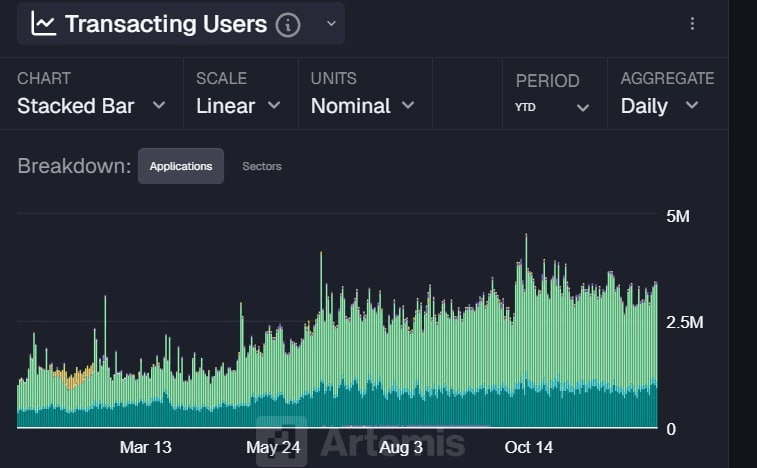The width and height of the screenshot is (757, 468).
Task: Click the May 24 axis date label
Action: coord(273,447)
